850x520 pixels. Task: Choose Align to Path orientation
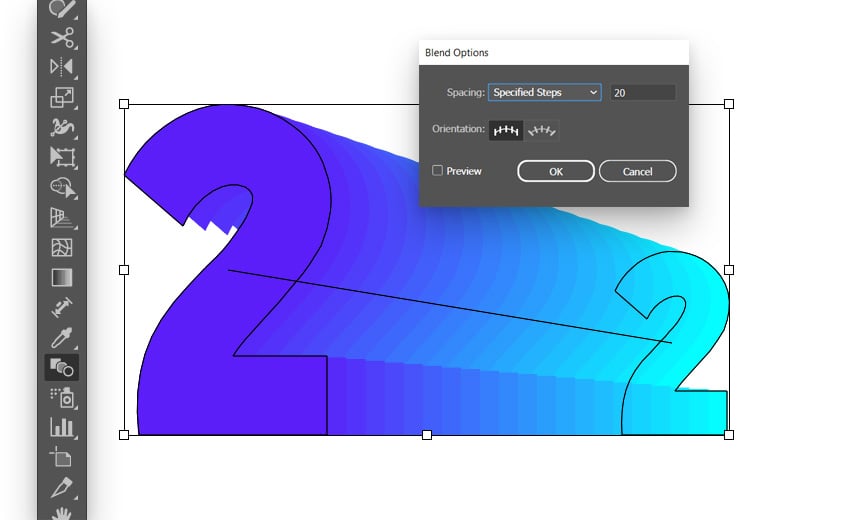coord(542,131)
